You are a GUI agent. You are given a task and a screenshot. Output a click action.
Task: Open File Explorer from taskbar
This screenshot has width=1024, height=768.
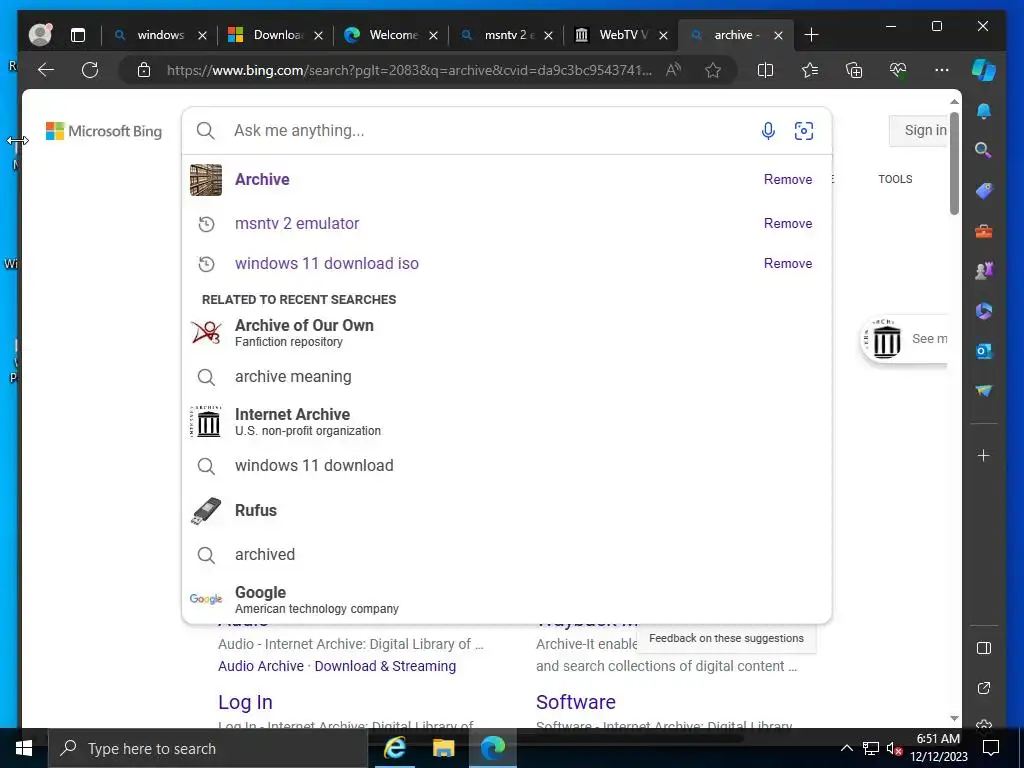(443, 748)
